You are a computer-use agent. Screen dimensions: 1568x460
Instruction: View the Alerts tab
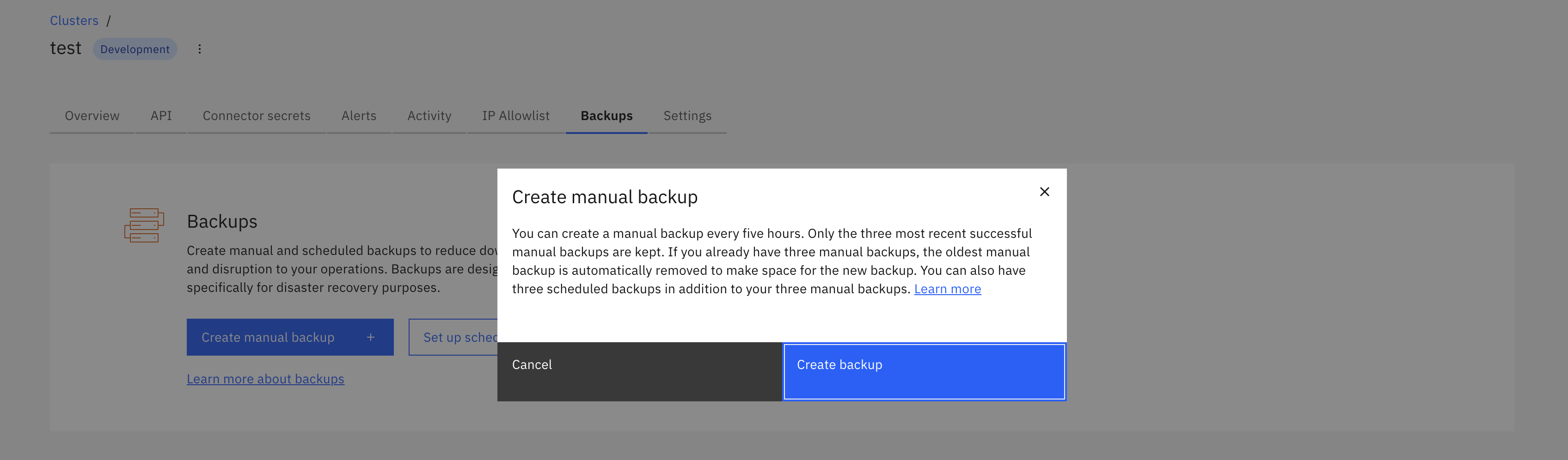(359, 115)
